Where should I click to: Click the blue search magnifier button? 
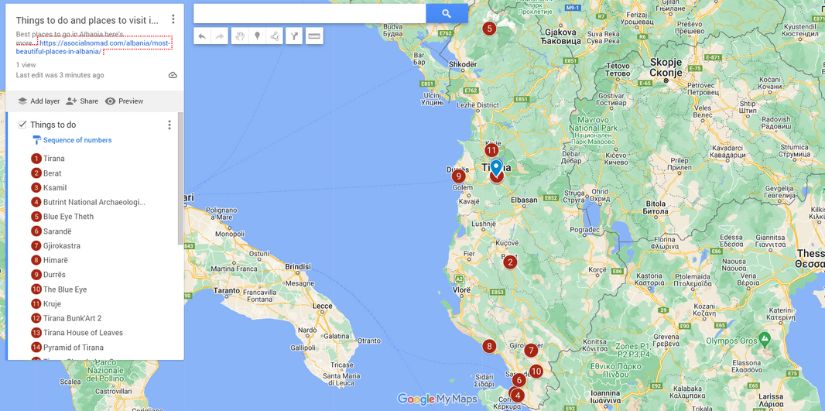pyautogui.click(x=446, y=13)
